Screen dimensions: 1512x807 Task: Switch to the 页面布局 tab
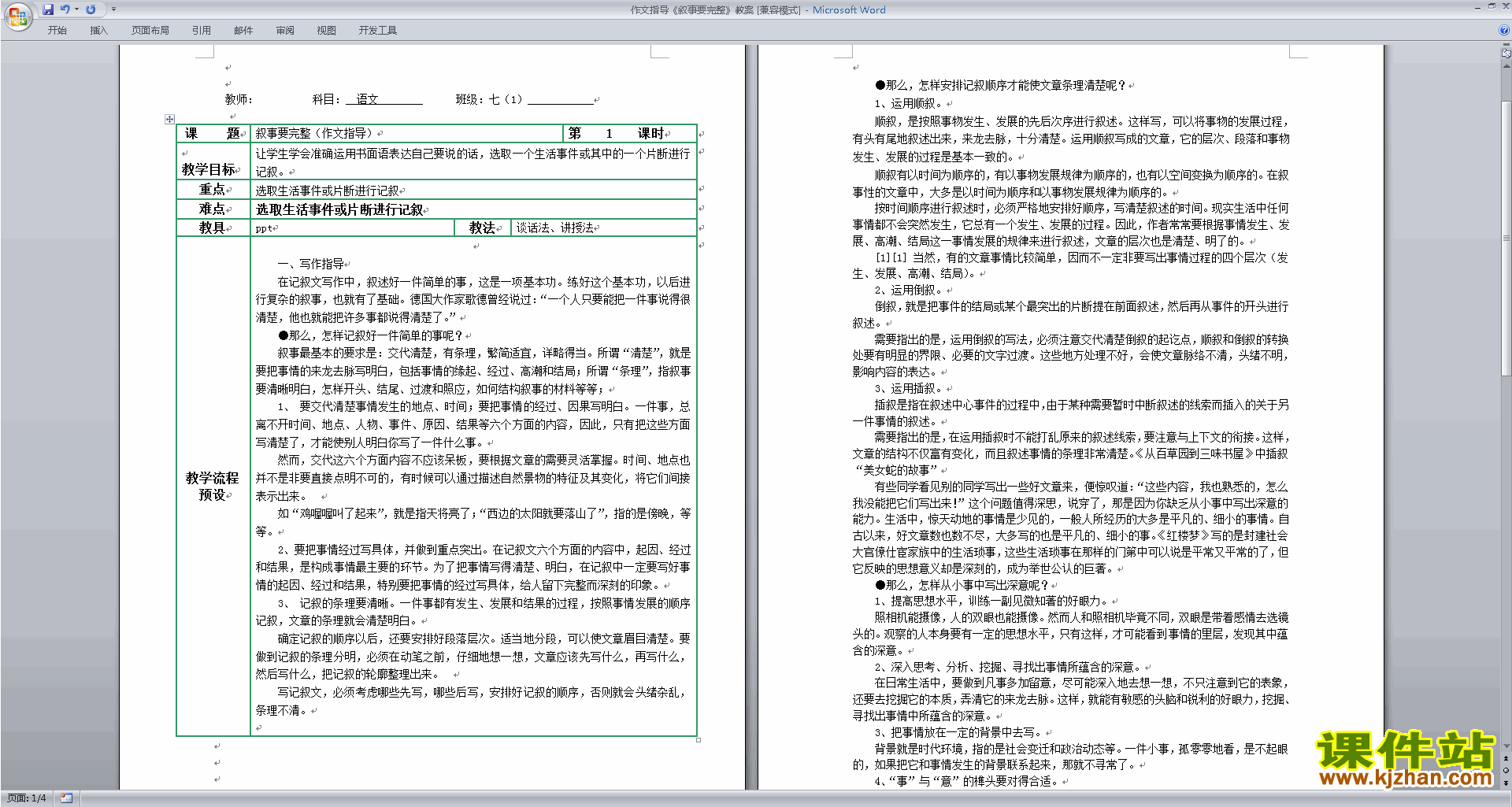point(150,31)
